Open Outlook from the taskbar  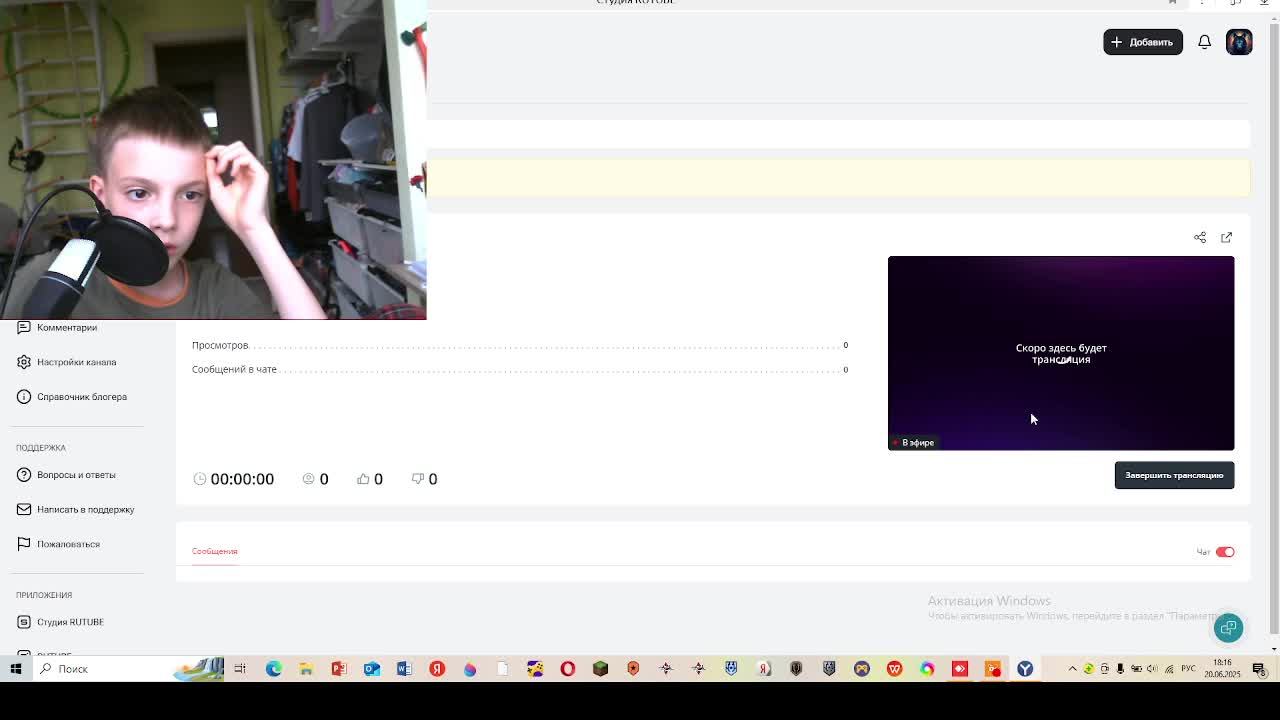click(x=372, y=669)
